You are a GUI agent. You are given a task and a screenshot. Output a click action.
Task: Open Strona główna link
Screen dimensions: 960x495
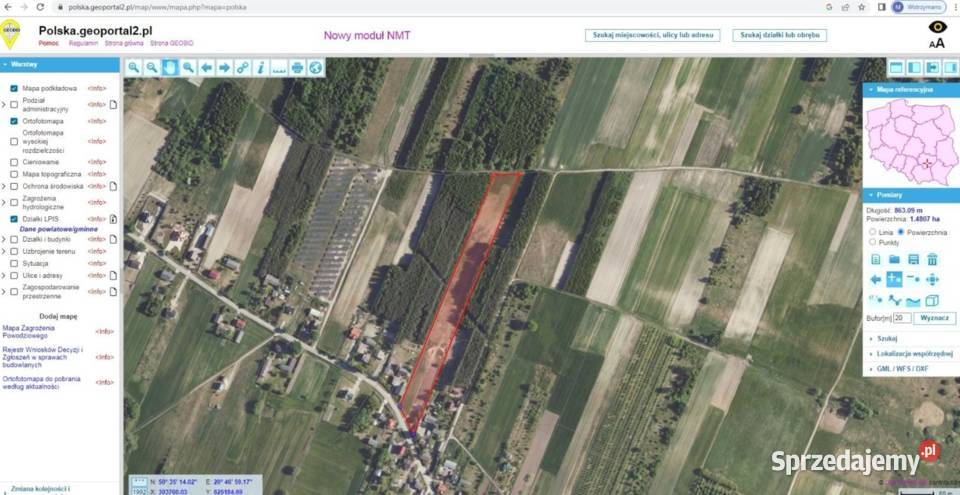point(125,43)
